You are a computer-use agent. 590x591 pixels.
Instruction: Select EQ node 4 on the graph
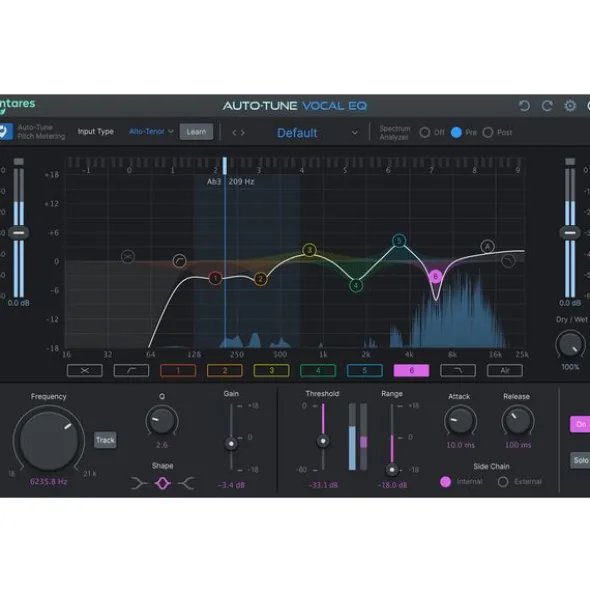356,285
